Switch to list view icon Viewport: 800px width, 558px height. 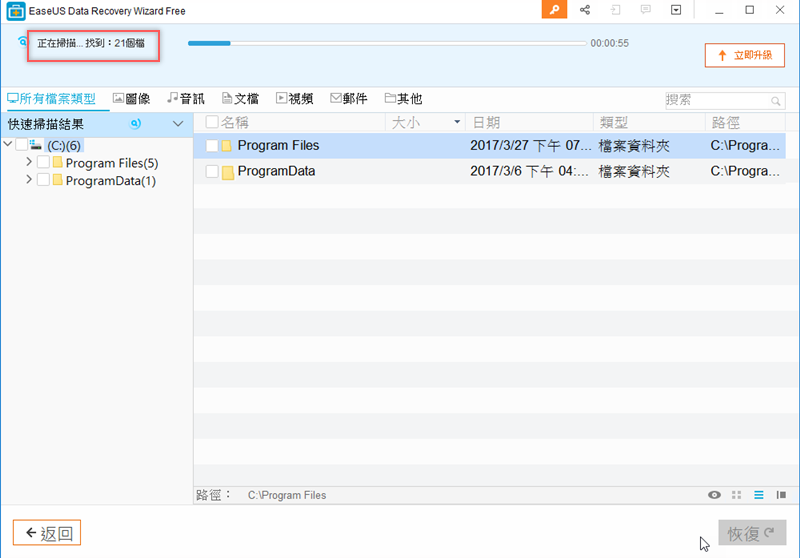[x=759, y=495]
